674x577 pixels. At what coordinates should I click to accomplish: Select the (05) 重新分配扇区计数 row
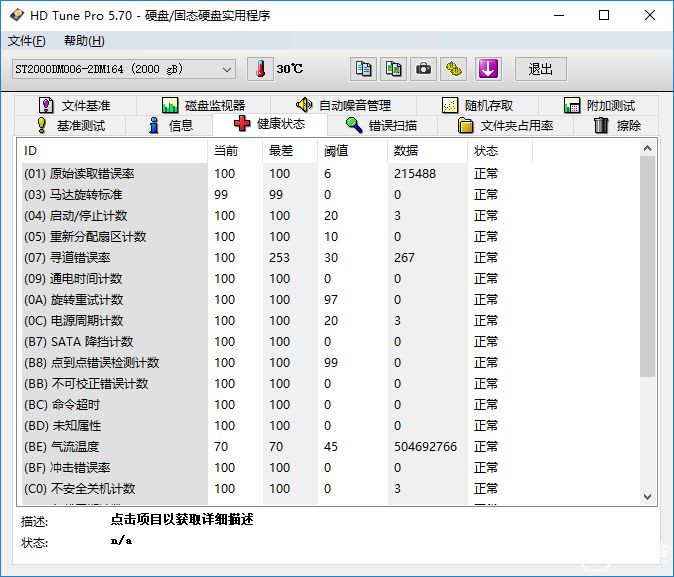pos(277,237)
